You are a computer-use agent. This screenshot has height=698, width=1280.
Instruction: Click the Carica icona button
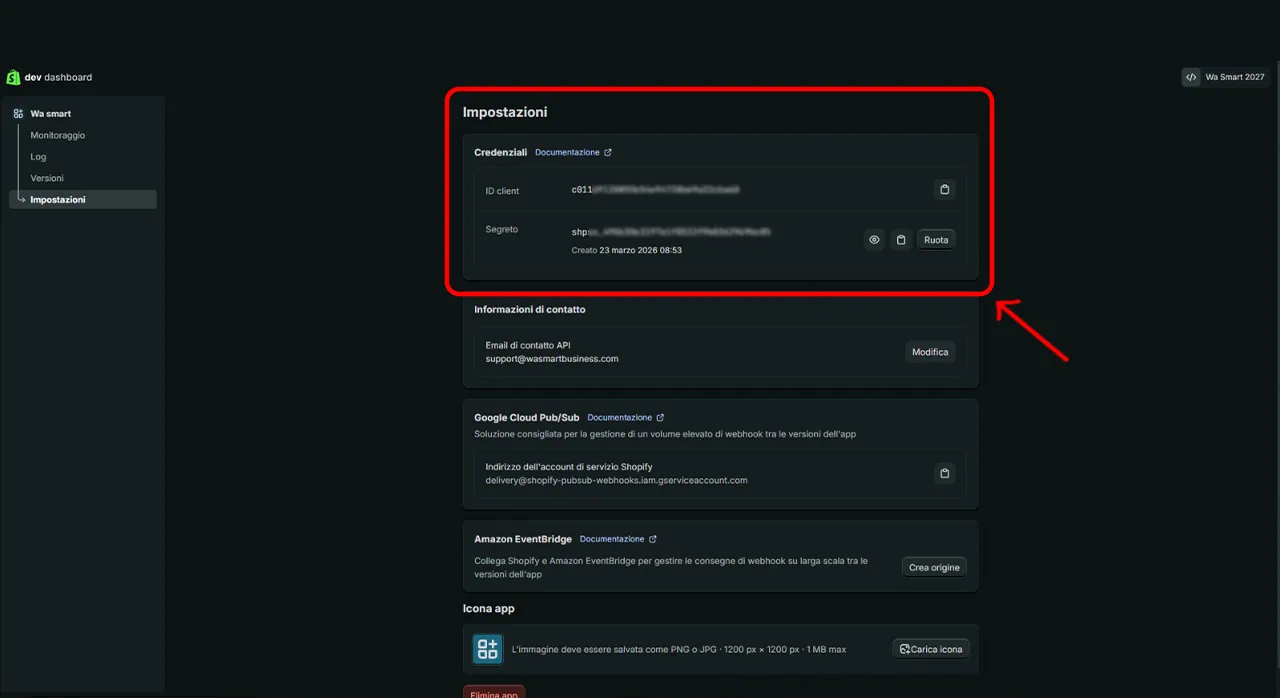931,649
